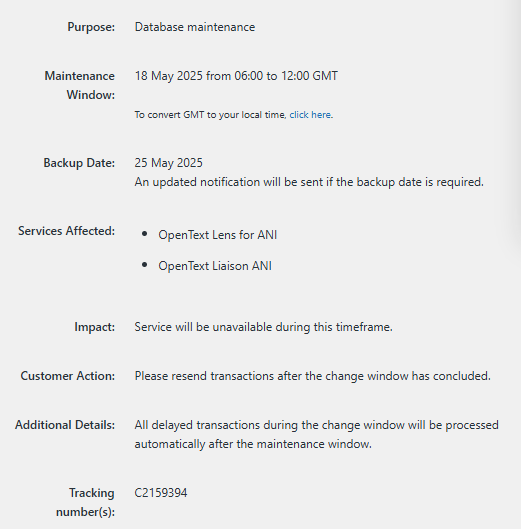Click the 'Please resend transactions' sentence
The width and height of the screenshot is (521, 529).
pos(312,376)
